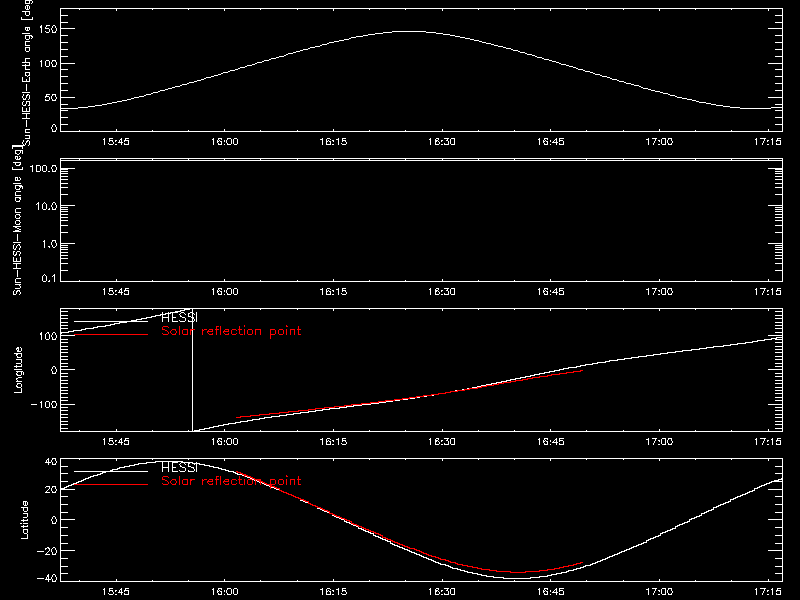The height and width of the screenshot is (600, 800).
Task: Click the vertical wrap line in Longitude plot
Action: [x=192, y=370]
